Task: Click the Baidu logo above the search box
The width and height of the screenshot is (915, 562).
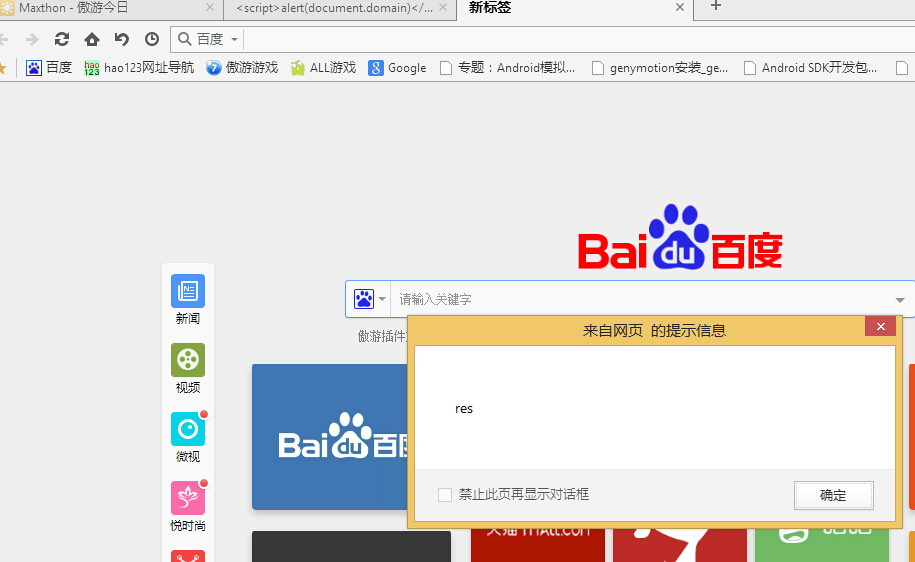Action: click(x=680, y=238)
